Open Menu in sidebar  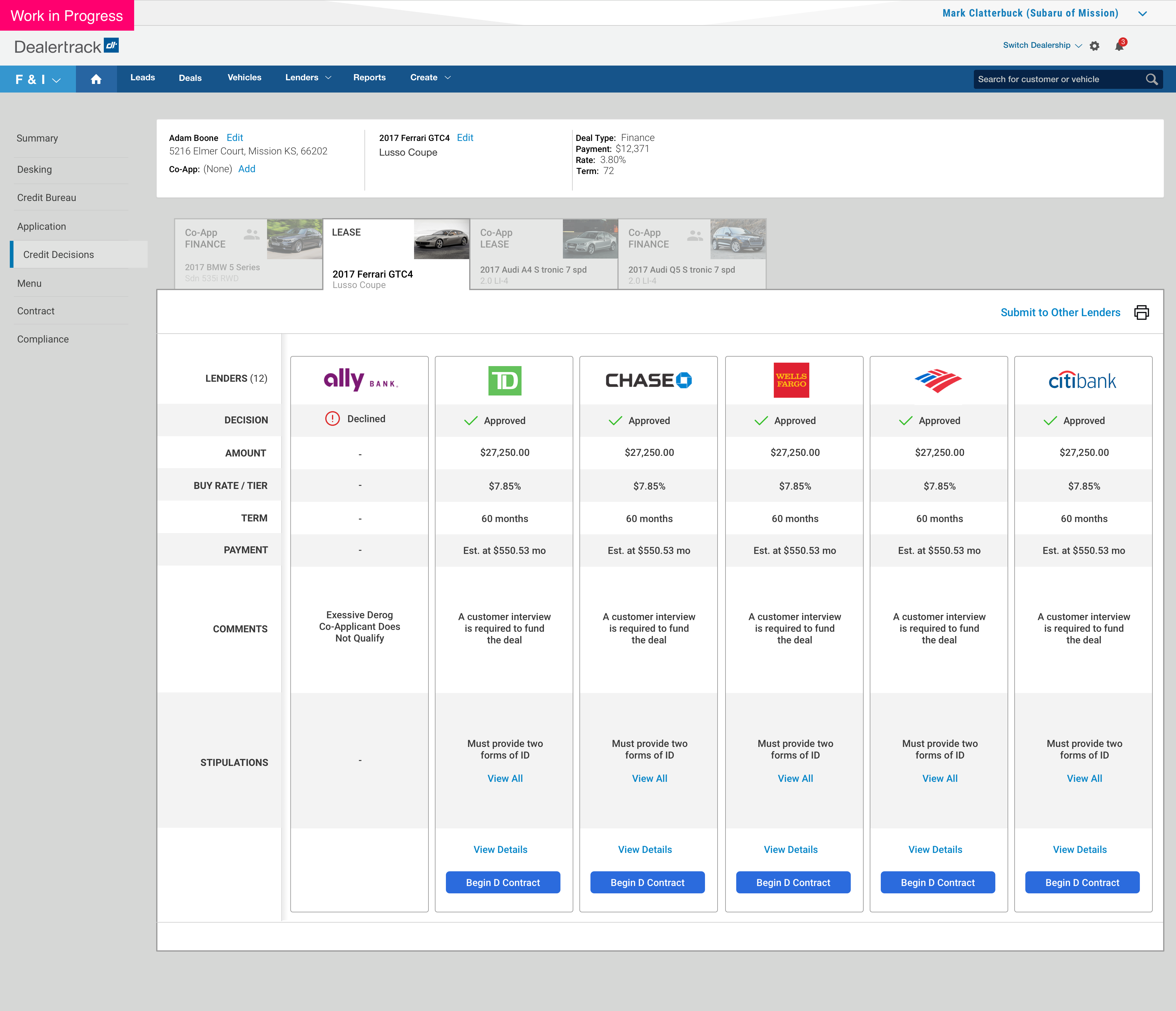29,284
